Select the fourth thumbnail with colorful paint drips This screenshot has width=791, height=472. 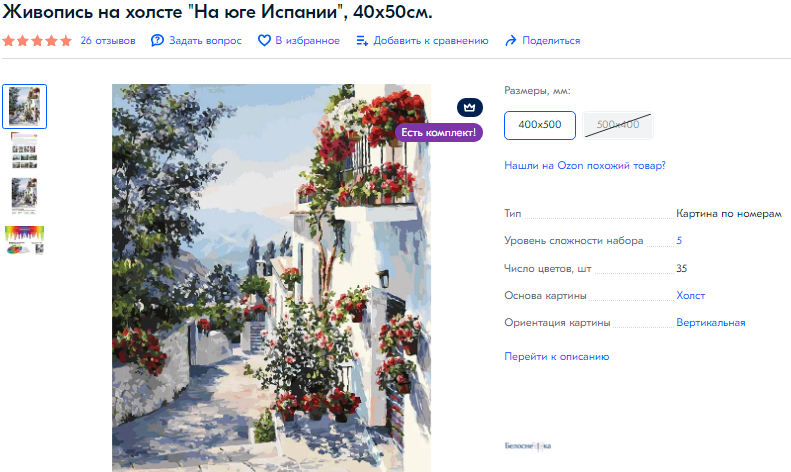coord(25,240)
